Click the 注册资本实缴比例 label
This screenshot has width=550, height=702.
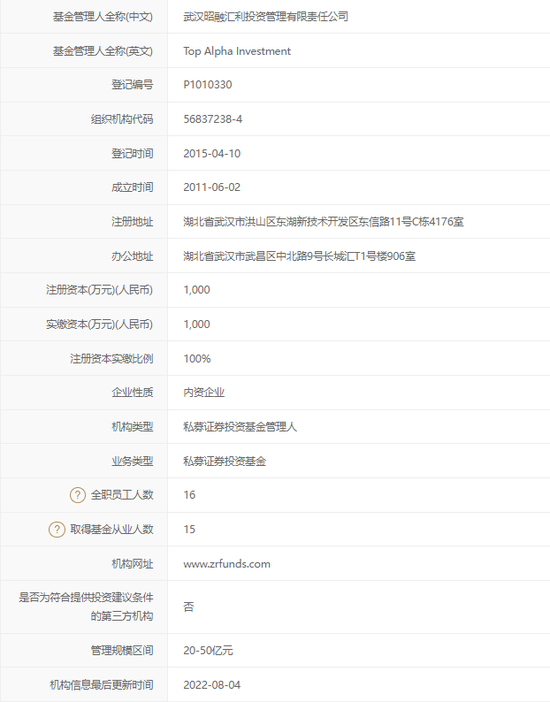point(112,359)
